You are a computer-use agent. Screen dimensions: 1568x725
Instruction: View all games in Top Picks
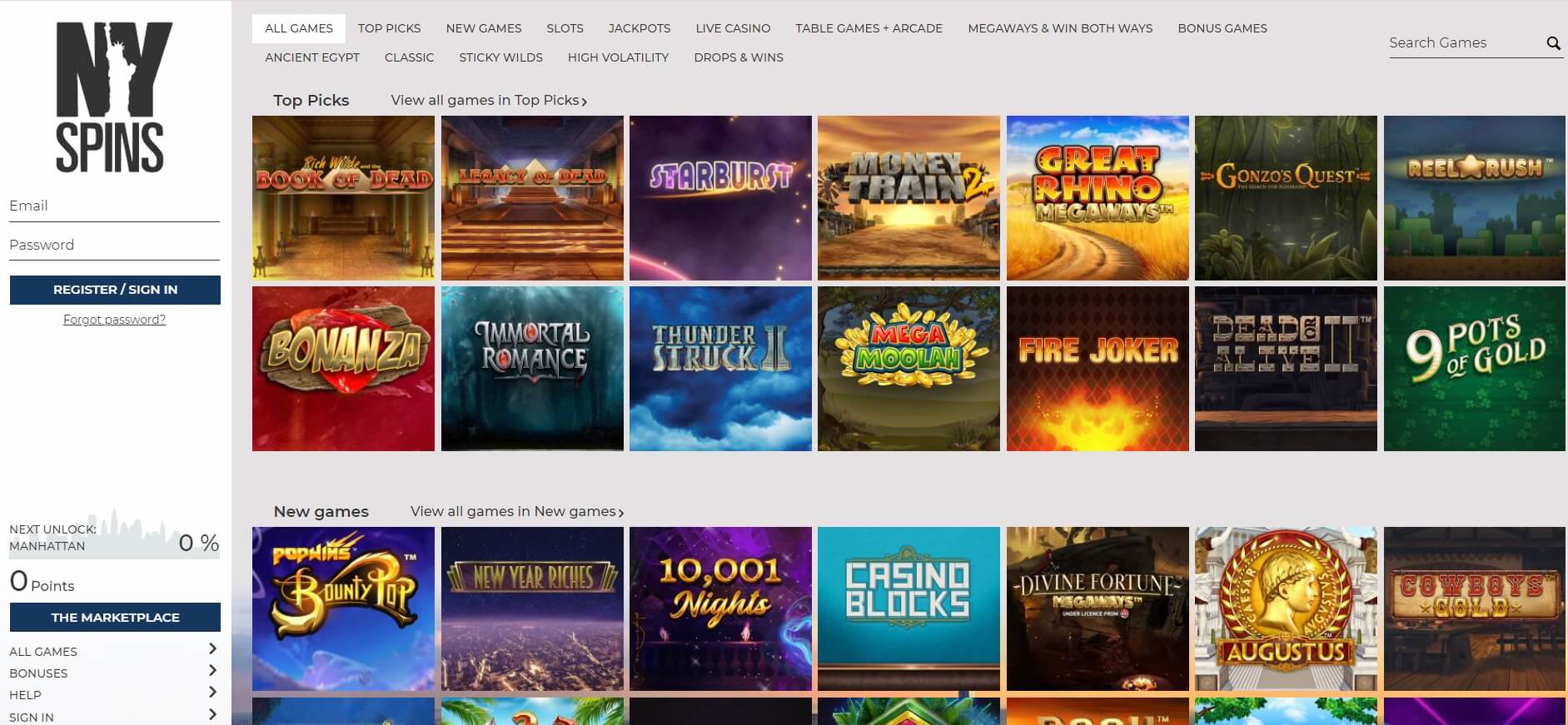489,101
